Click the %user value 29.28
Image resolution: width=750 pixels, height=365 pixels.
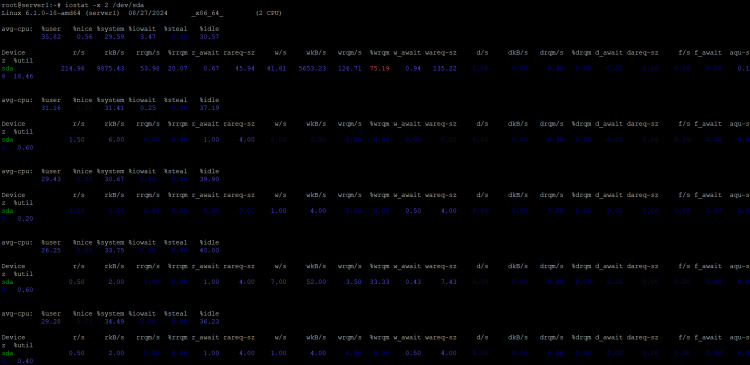pyautogui.click(x=51, y=321)
